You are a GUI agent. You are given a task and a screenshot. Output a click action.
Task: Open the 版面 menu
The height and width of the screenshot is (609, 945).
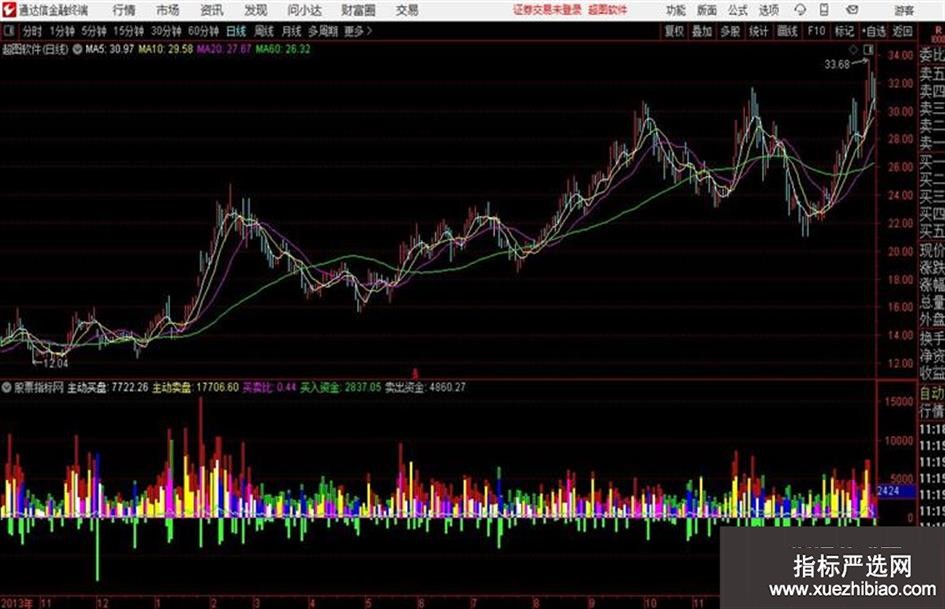707,10
